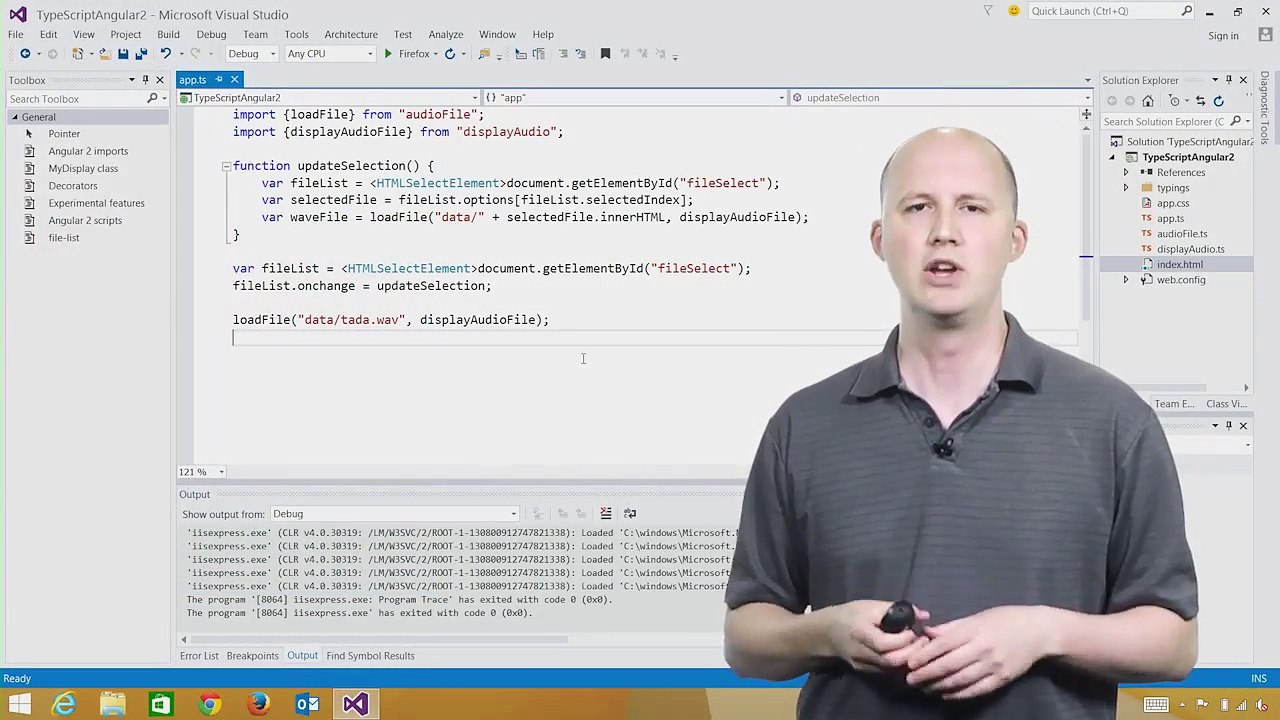This screenshot has height=720, width=1280.
Task: Click the browser Refresh icon in toolbar
Action: (x=450, y=54)
